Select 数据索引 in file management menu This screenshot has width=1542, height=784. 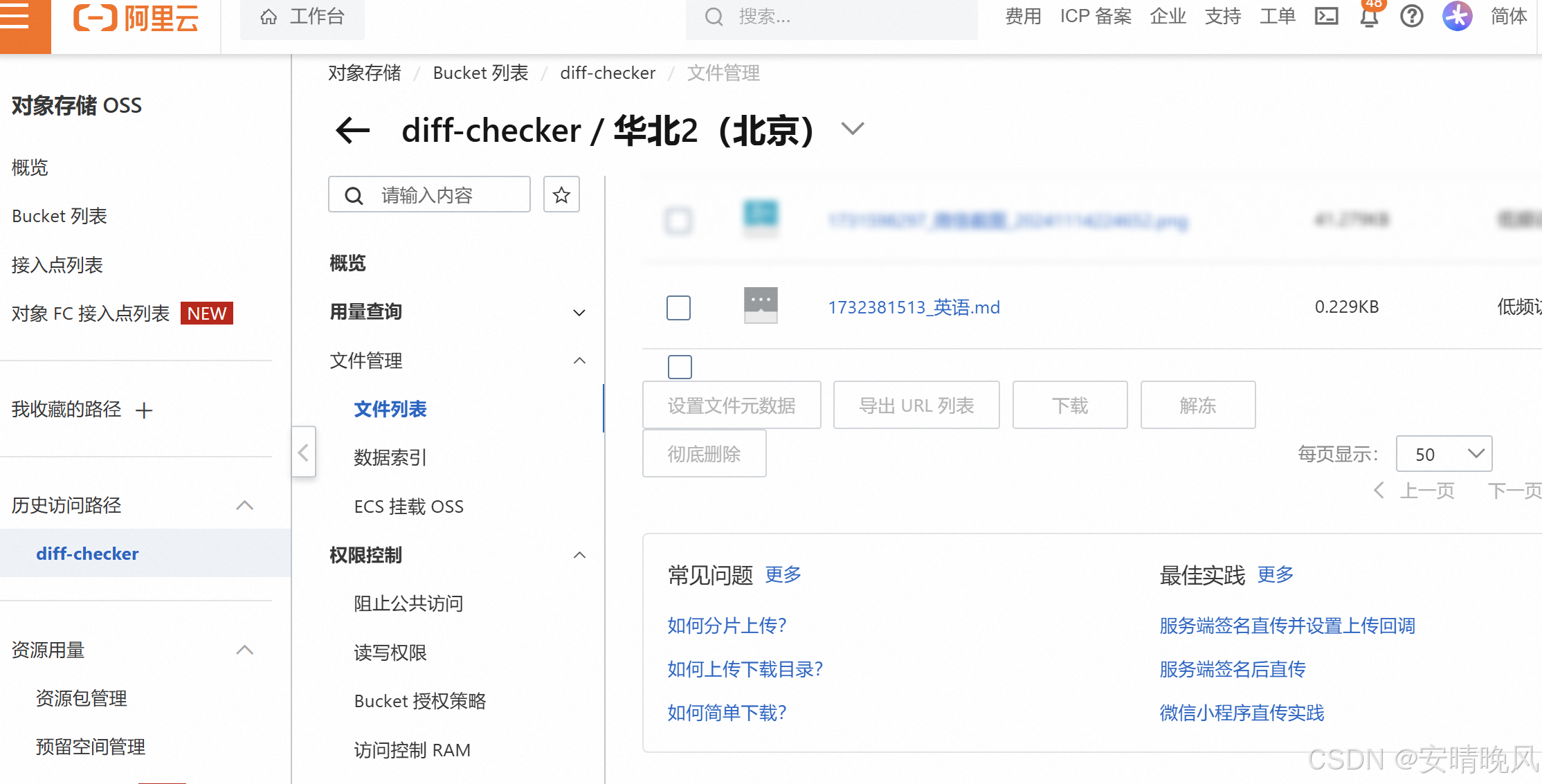tap(390, 457)
